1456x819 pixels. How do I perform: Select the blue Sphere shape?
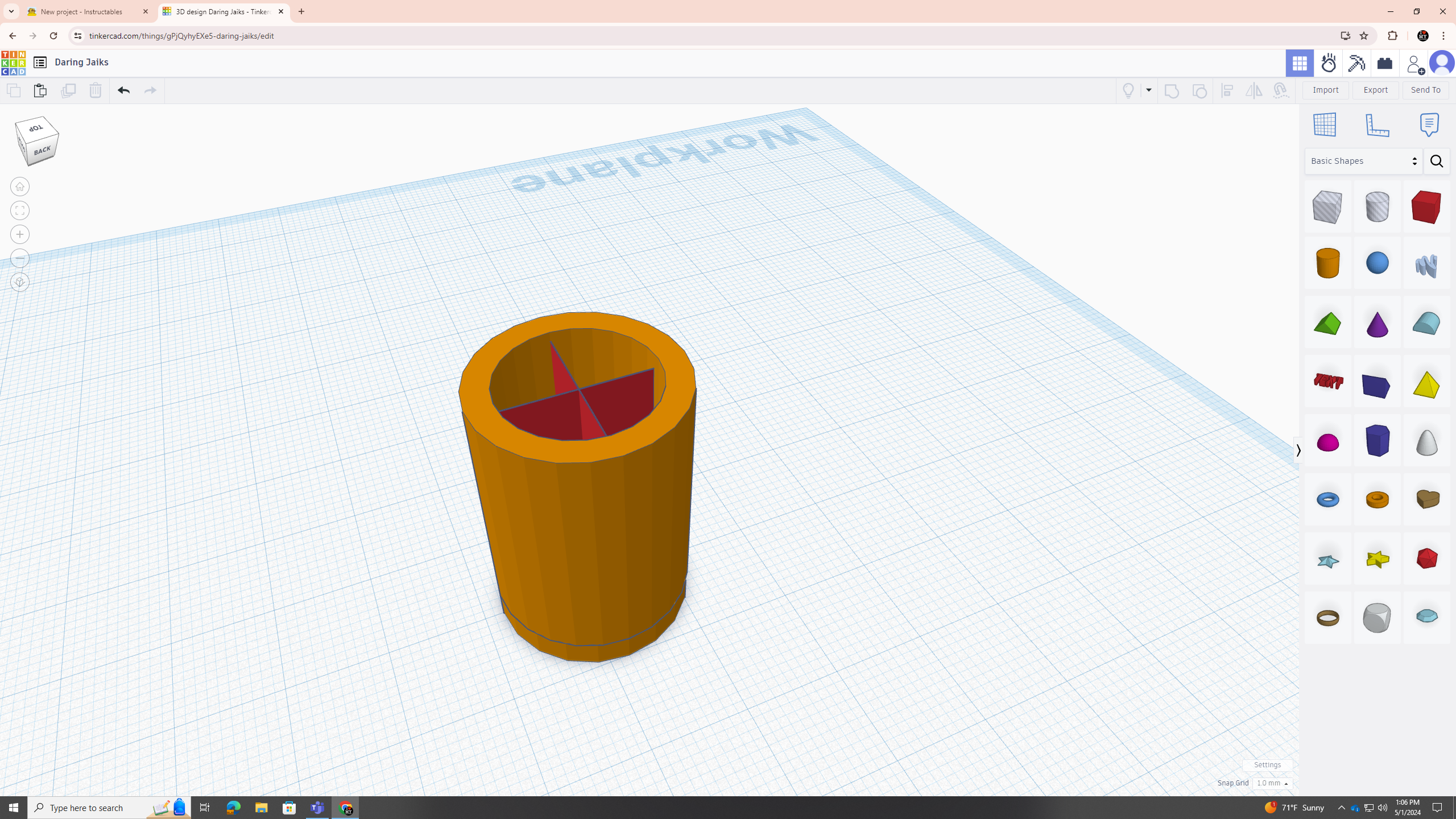pos(1377,263)
